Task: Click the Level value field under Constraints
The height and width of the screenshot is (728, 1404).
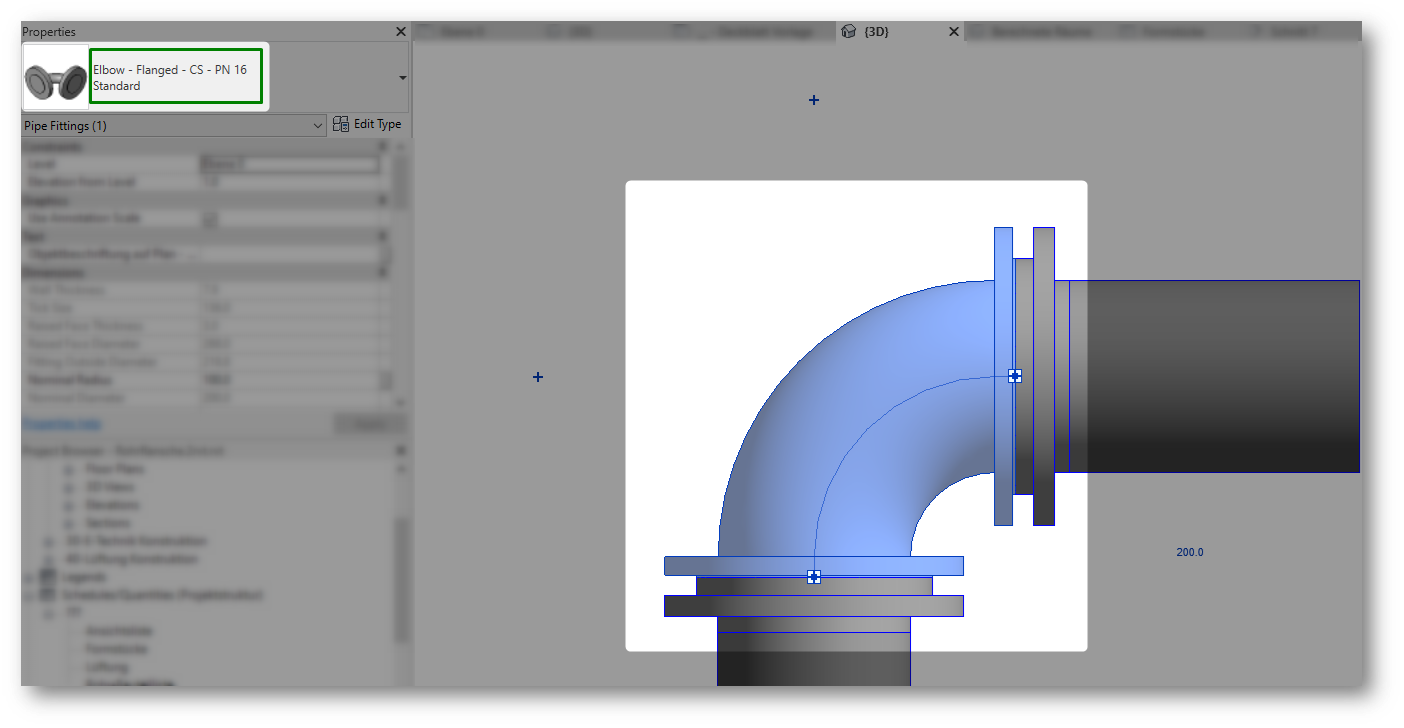Action: coord(290,163)
